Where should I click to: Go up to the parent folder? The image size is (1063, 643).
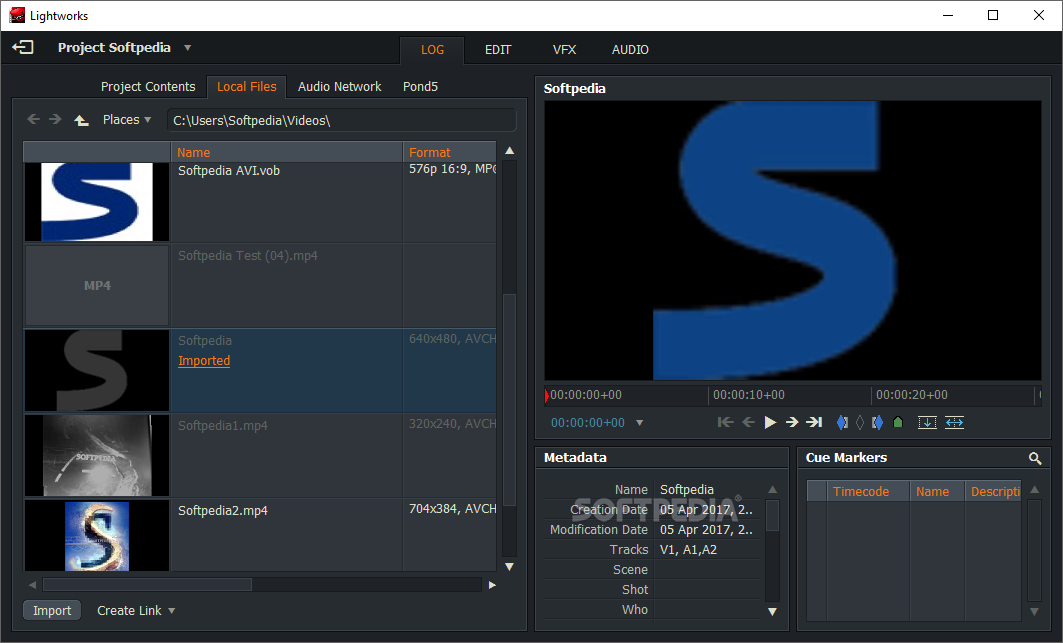[x=81, y=120]
